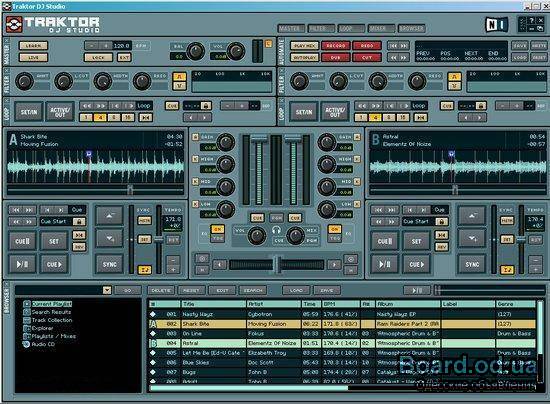Click browser preview play/pause button
Viewport: 550px width, 404px height.
pyautogui.click(x=417, y=290)
